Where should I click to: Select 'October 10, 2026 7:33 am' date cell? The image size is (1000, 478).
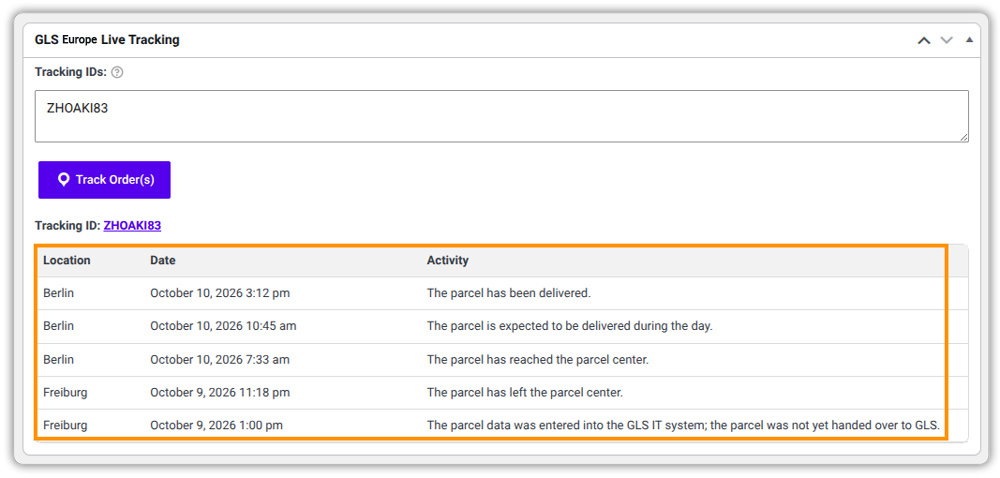click(219, 359)
